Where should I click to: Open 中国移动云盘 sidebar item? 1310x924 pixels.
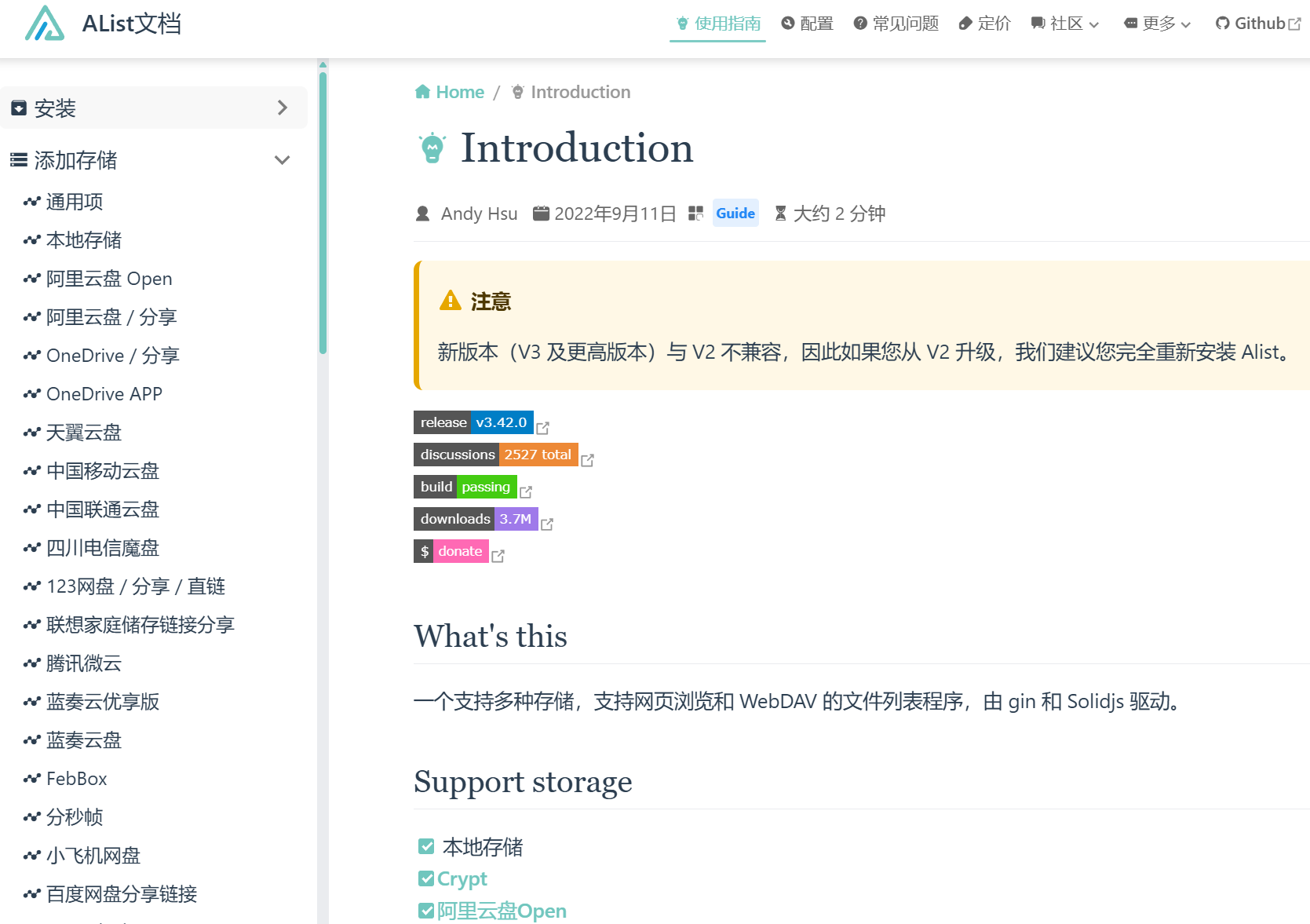[103, 471]
